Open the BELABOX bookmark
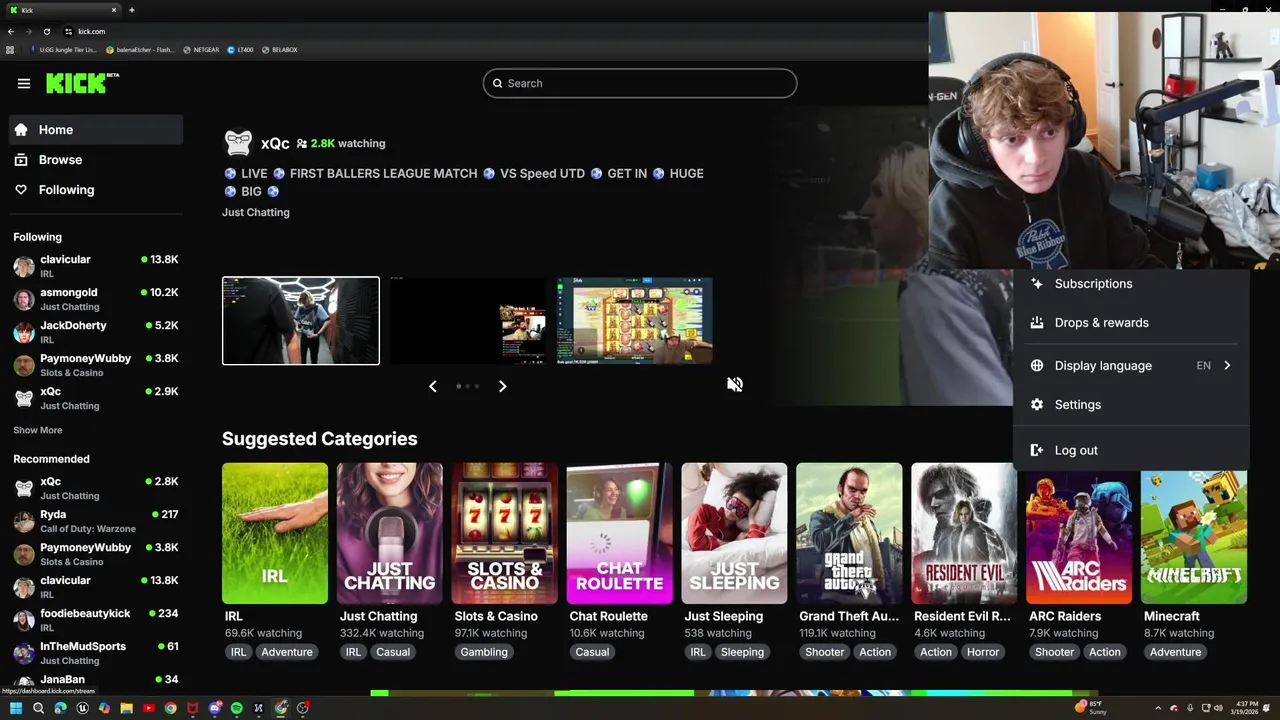This screenshot has height=720, width=1280. (279, 49)
